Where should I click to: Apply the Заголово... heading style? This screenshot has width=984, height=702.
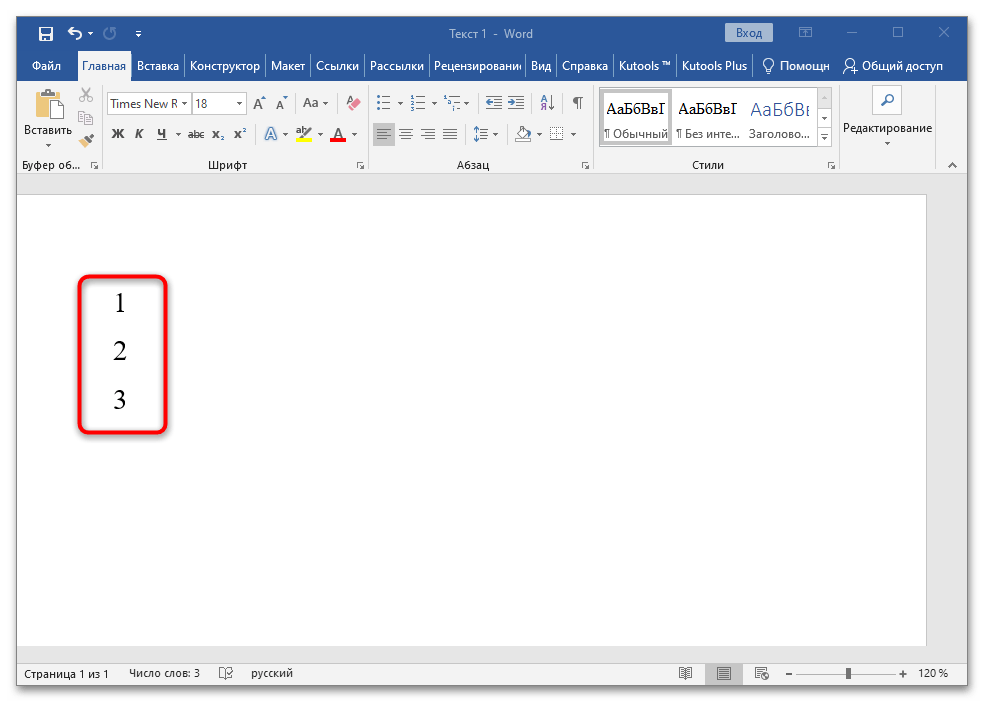[779, 117]
